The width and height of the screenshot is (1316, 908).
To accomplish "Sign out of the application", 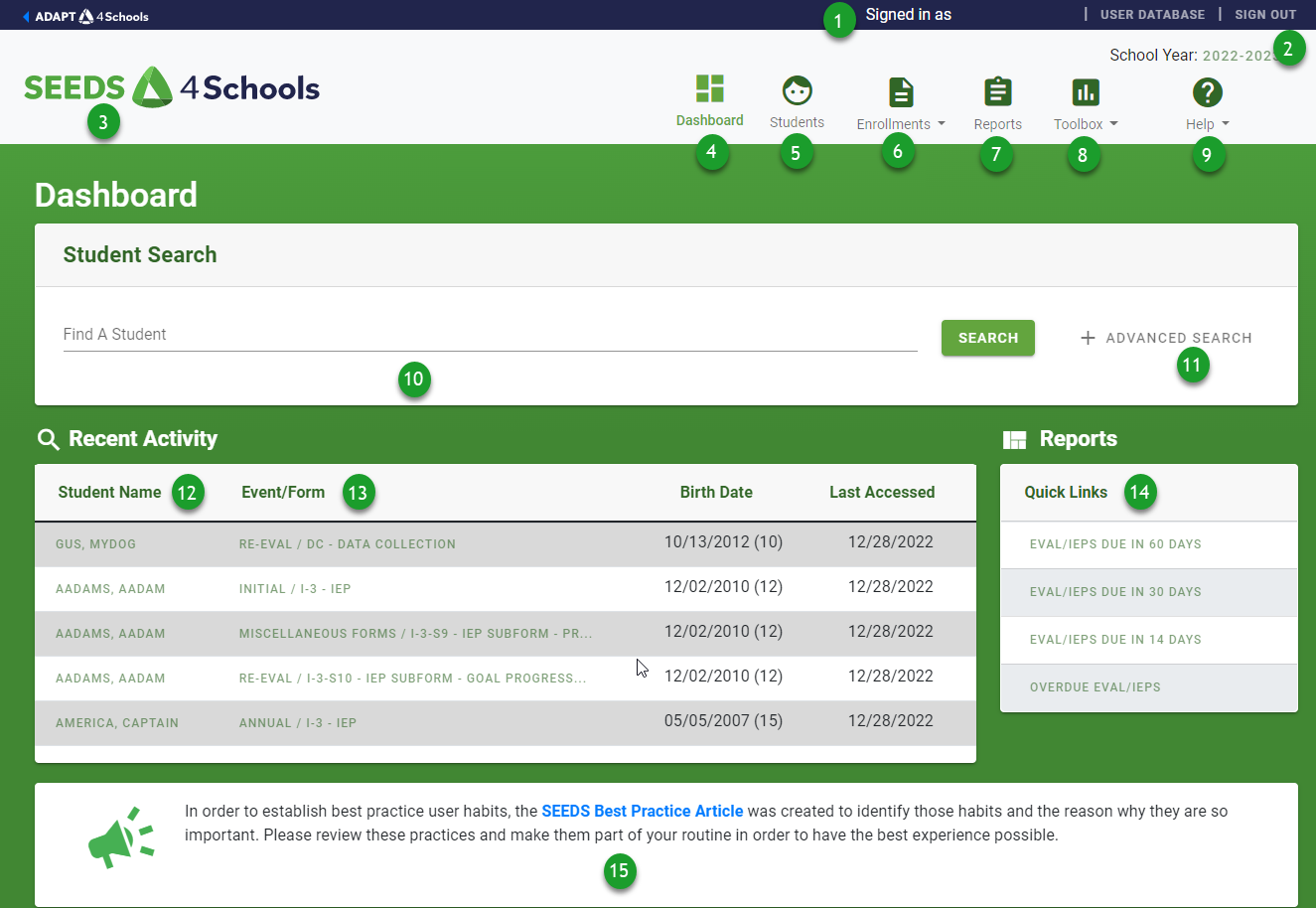I will 1265,15.
